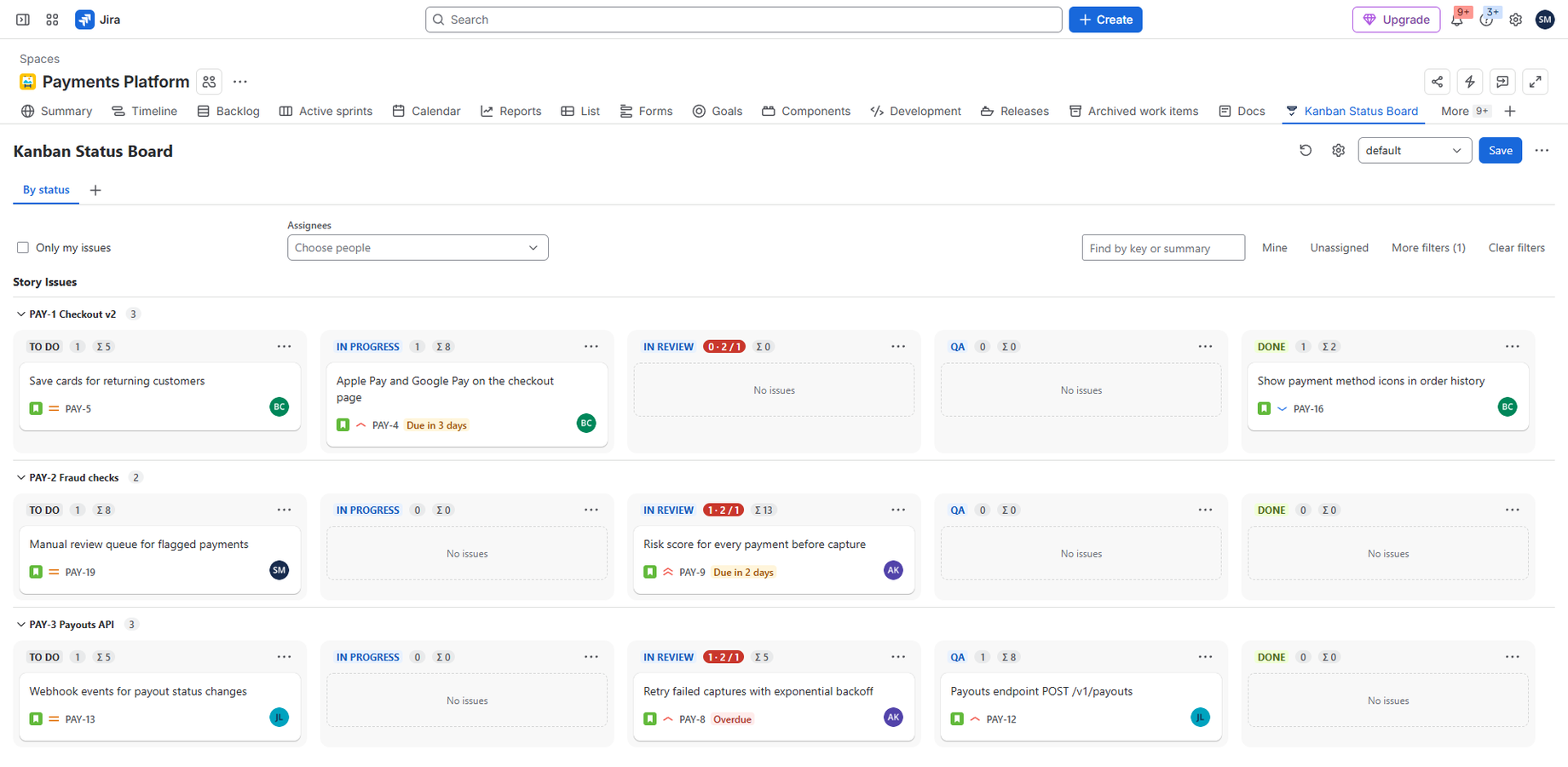The height and width of the screenshot is (767, 1568).
Task: Click the Jira logo
Action: [x=98, y=20]
